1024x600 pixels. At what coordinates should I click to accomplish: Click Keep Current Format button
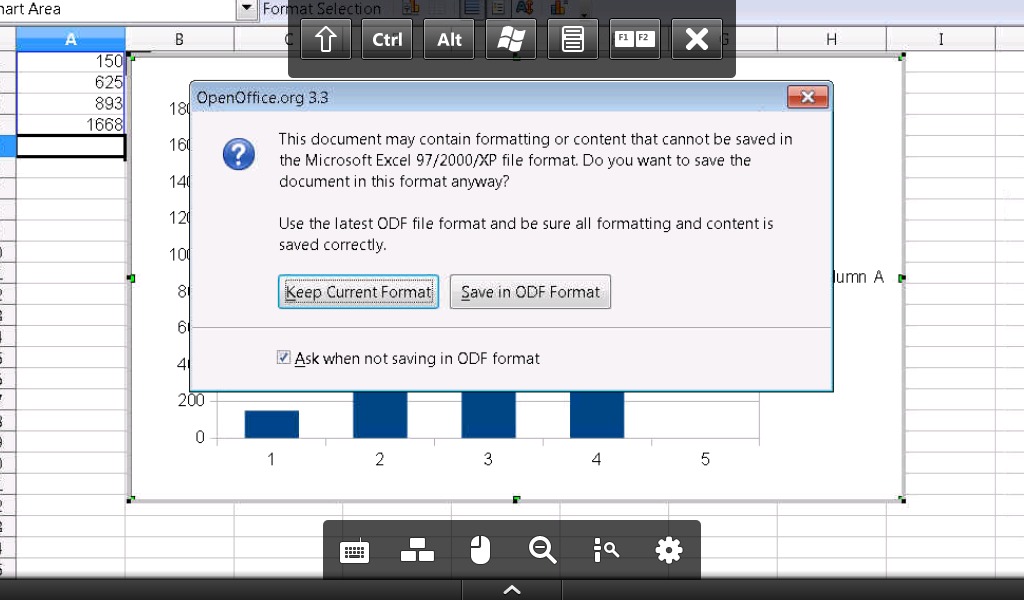click(359, 292)
